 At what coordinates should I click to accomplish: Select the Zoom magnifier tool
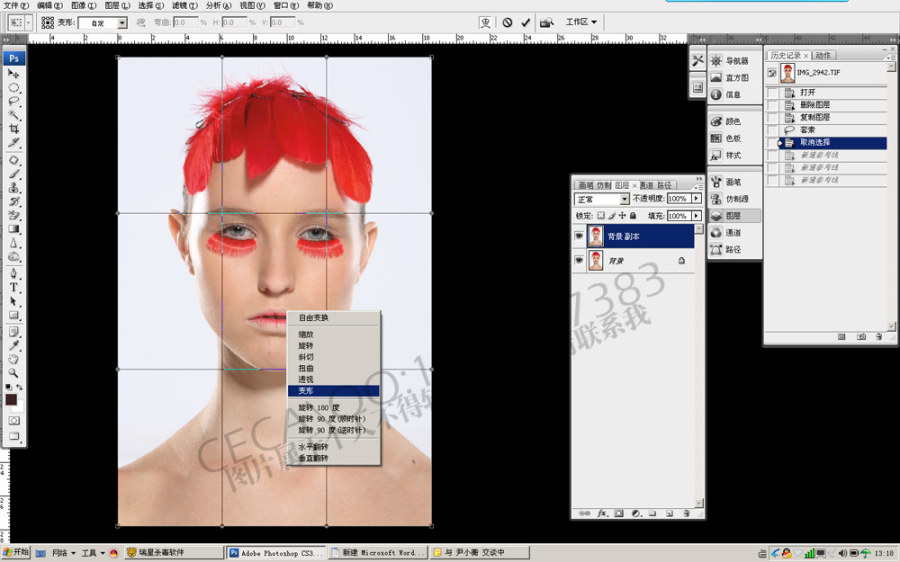click(14, 373)
